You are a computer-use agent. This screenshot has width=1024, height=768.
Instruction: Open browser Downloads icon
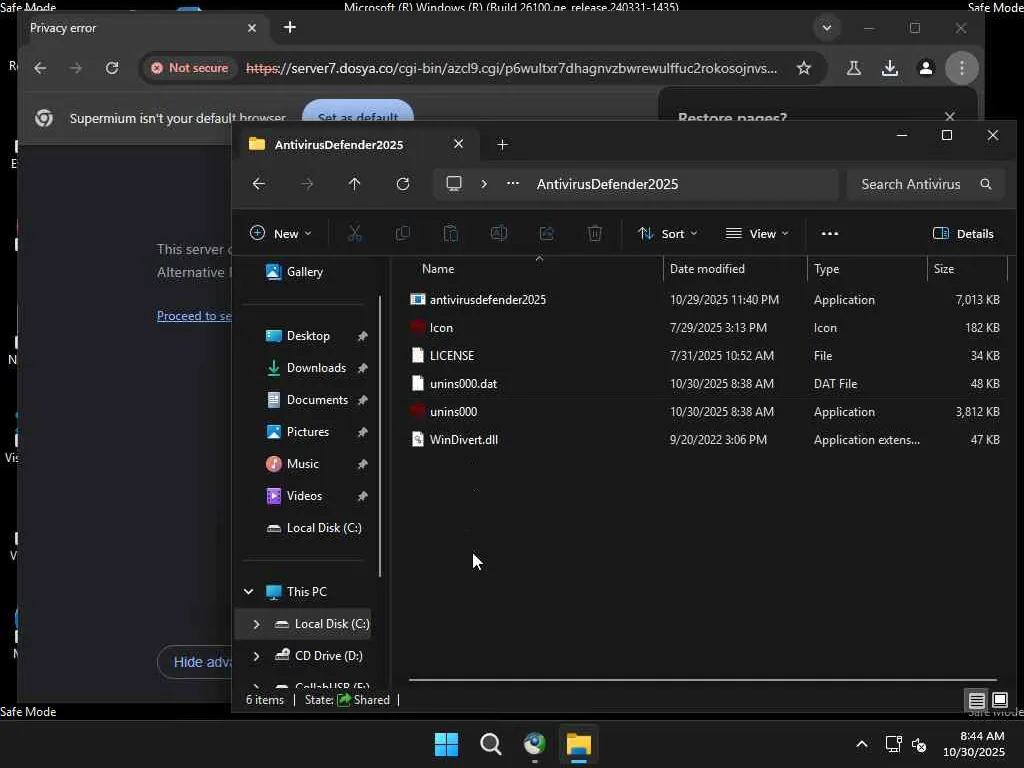pos(889,68)
